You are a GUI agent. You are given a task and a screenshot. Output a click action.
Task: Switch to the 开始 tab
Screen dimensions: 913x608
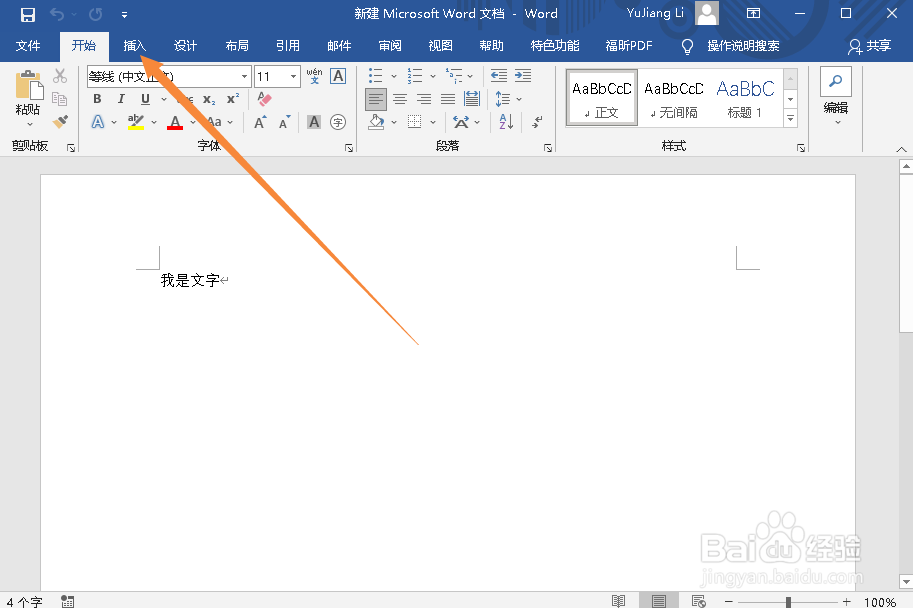coord(84,45)
